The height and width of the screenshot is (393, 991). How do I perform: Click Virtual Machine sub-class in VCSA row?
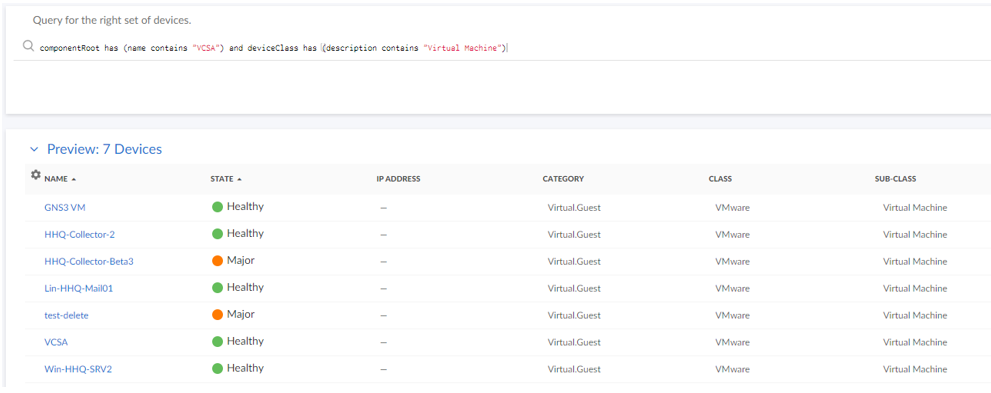tap(915, 342)
